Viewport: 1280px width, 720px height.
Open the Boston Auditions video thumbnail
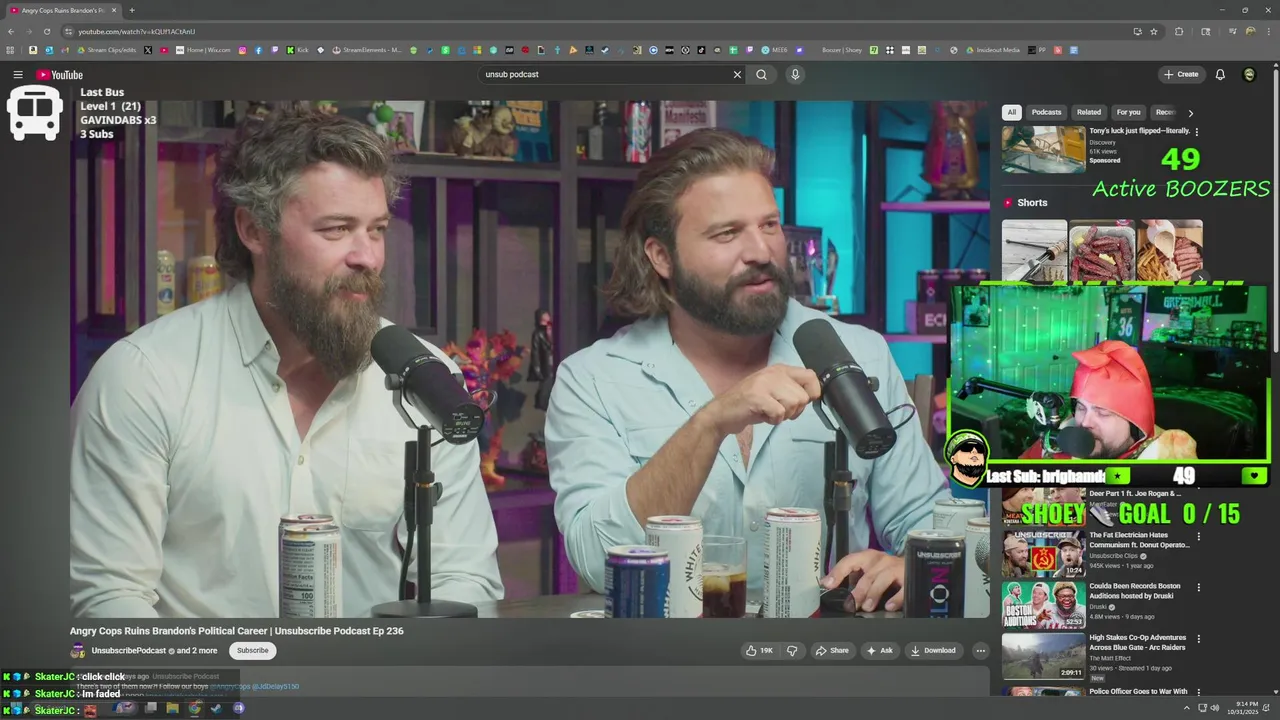[x=1043, y=605]
